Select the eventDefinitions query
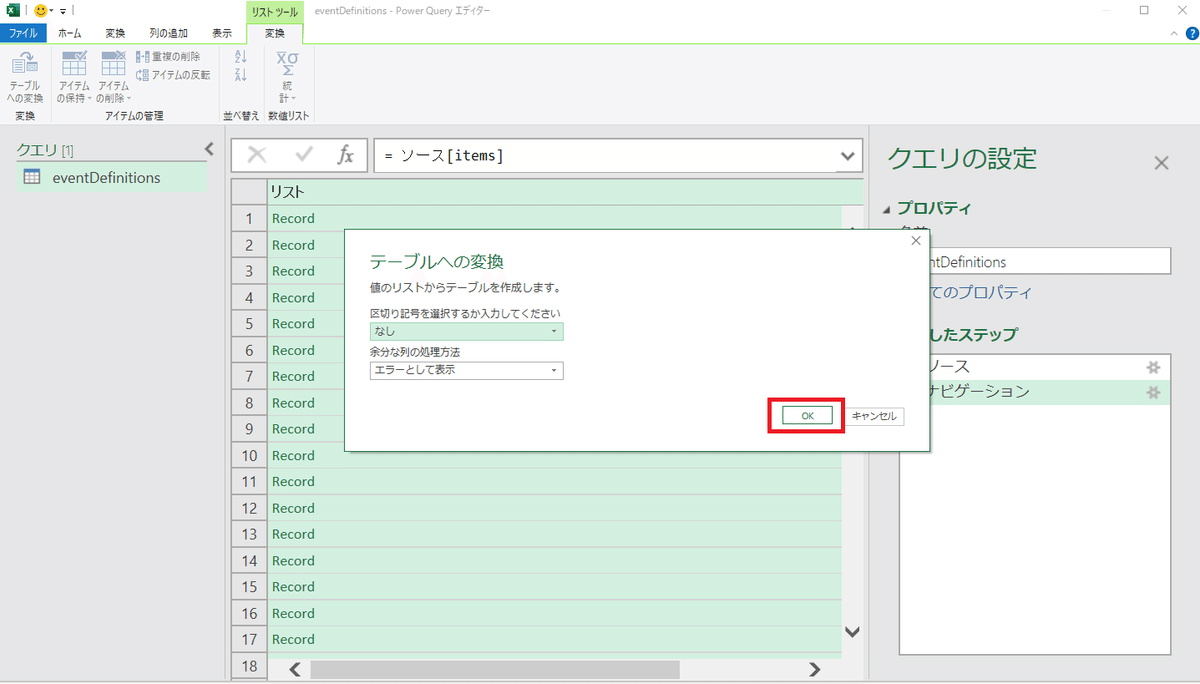 (112, 178)
